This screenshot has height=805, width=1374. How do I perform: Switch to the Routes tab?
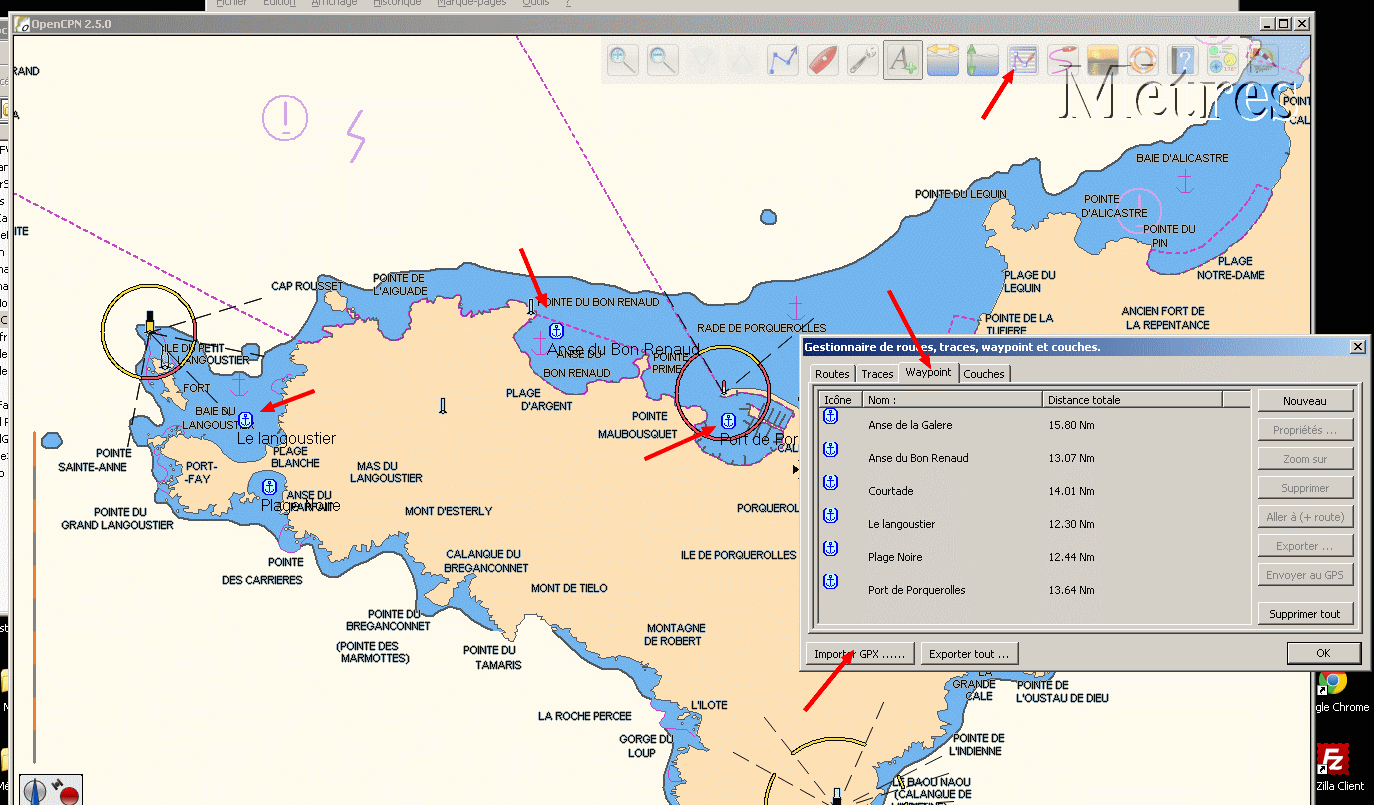(x=832, y=374)
